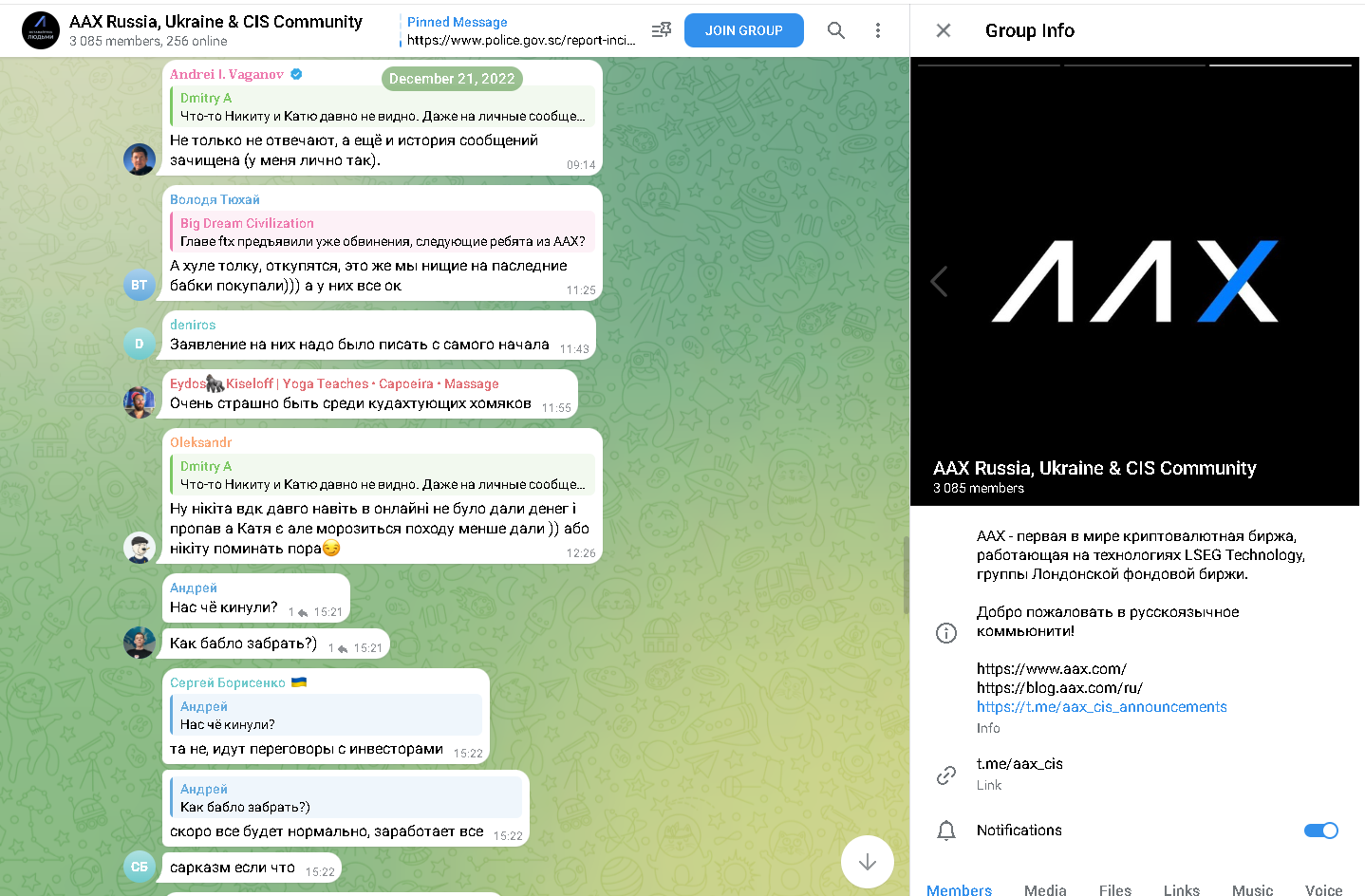Viewport: 1365px width, 896px height.
Task: Open the D avatar of deniros
Action: (x=140, y=344)
